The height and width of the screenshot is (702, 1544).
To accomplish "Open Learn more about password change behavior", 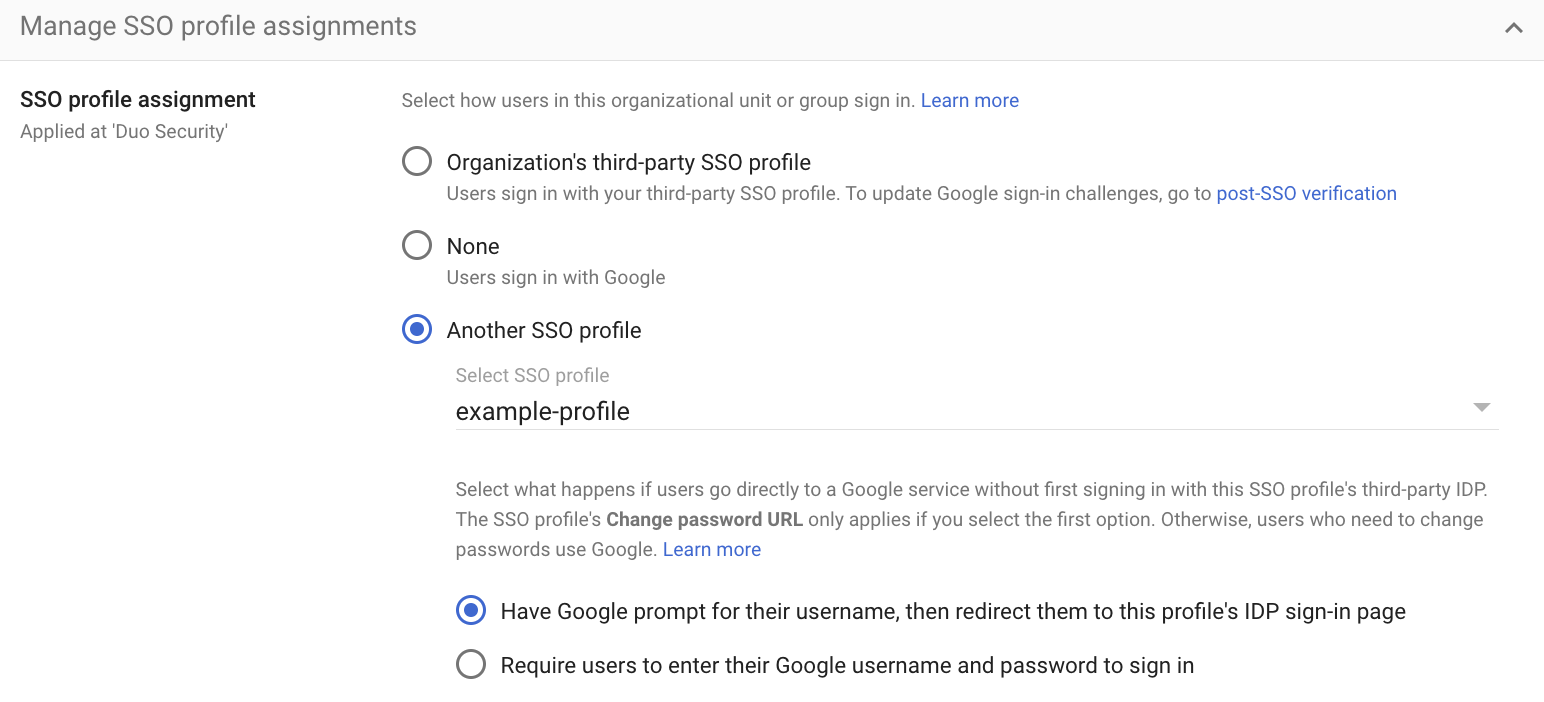I will [711, 549].
